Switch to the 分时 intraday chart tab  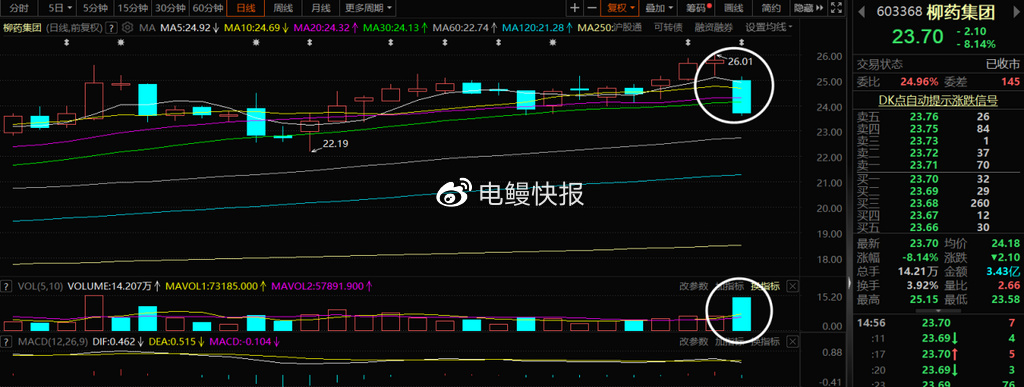20,8
